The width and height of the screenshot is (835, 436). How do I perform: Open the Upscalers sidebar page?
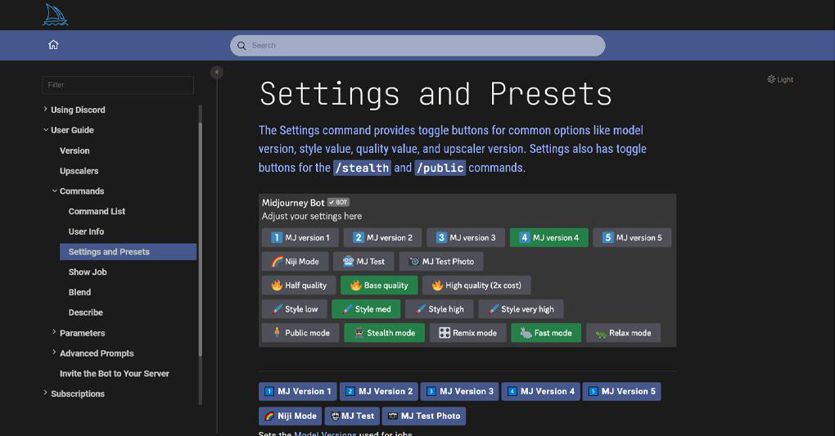79,171
